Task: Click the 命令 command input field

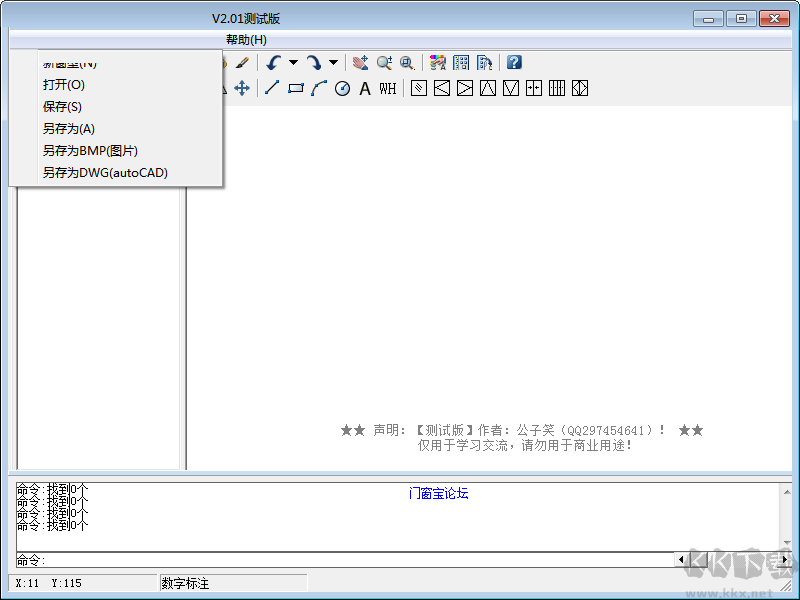Action: pos(345,560)
